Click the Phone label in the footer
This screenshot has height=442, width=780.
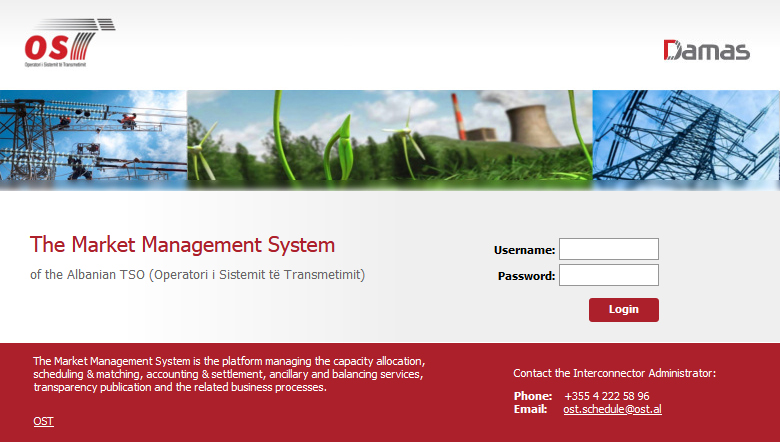pyautogui.click(x=532, y=396)
